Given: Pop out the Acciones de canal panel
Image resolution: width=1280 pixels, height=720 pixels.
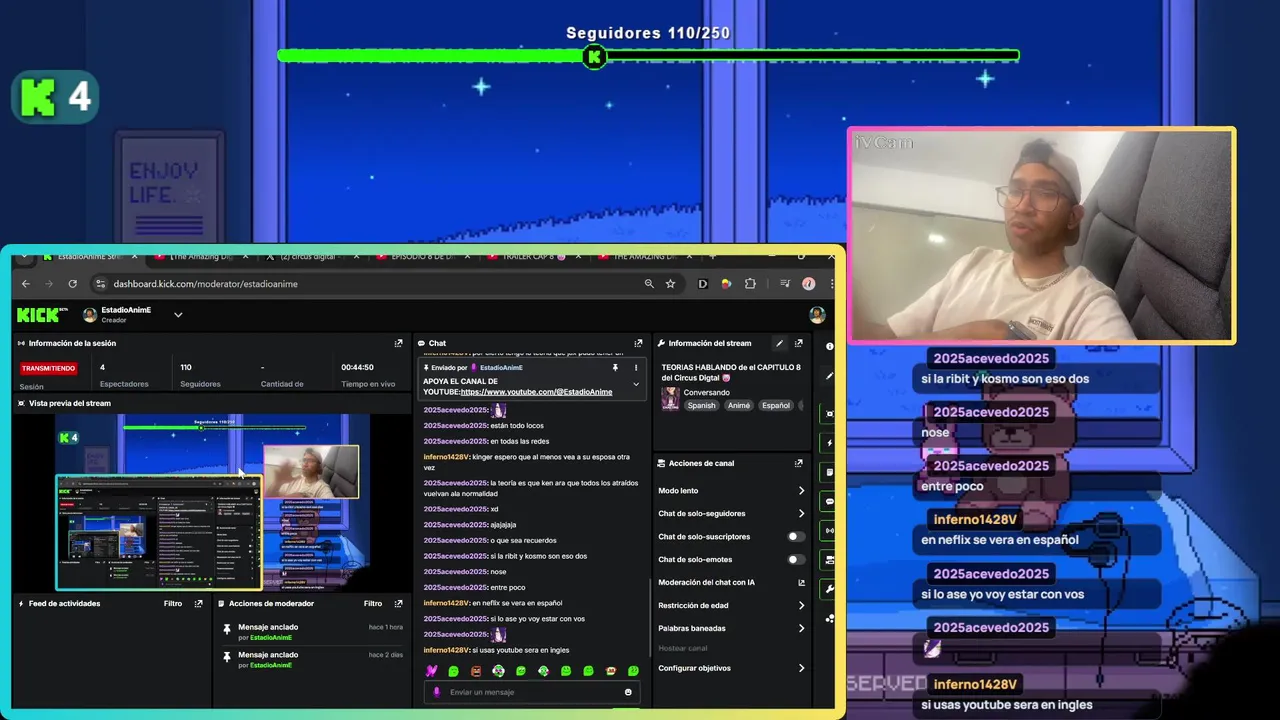Looking at the screenshot, I should point(798,463).
